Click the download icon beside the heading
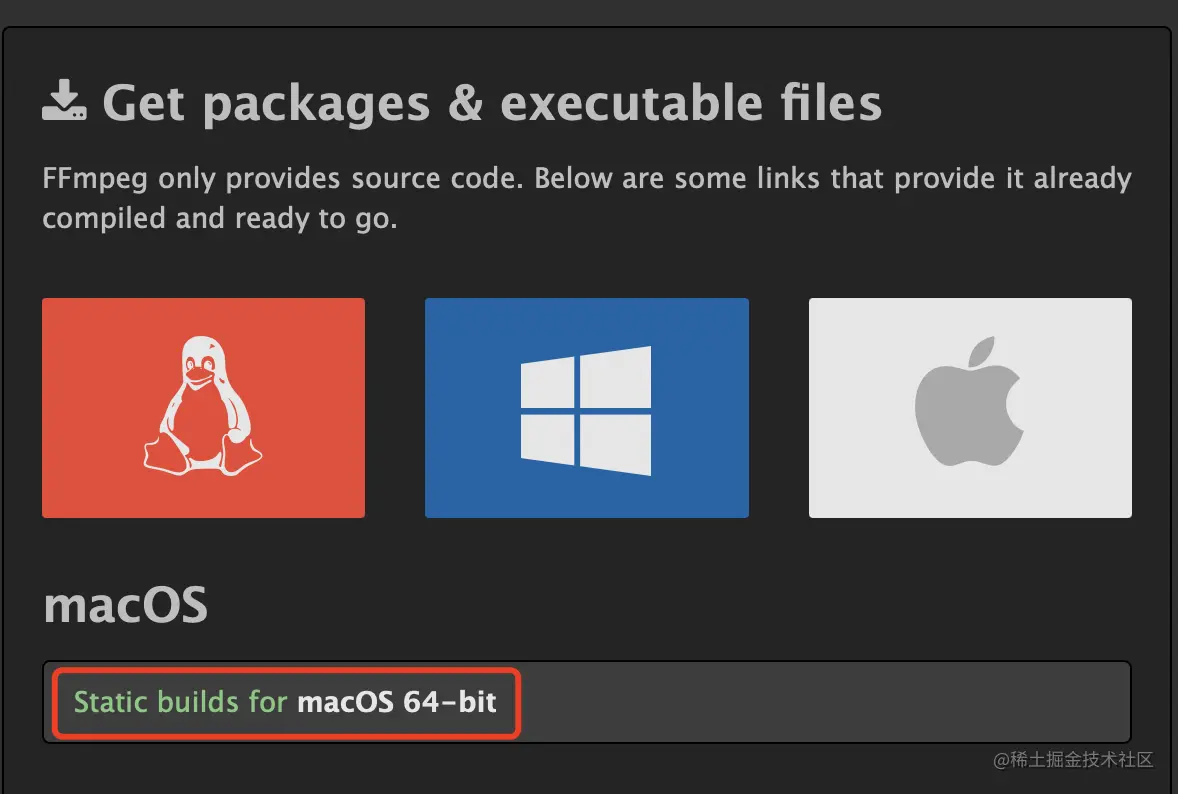Screen dimensions: 1178x794 [64, 102]
